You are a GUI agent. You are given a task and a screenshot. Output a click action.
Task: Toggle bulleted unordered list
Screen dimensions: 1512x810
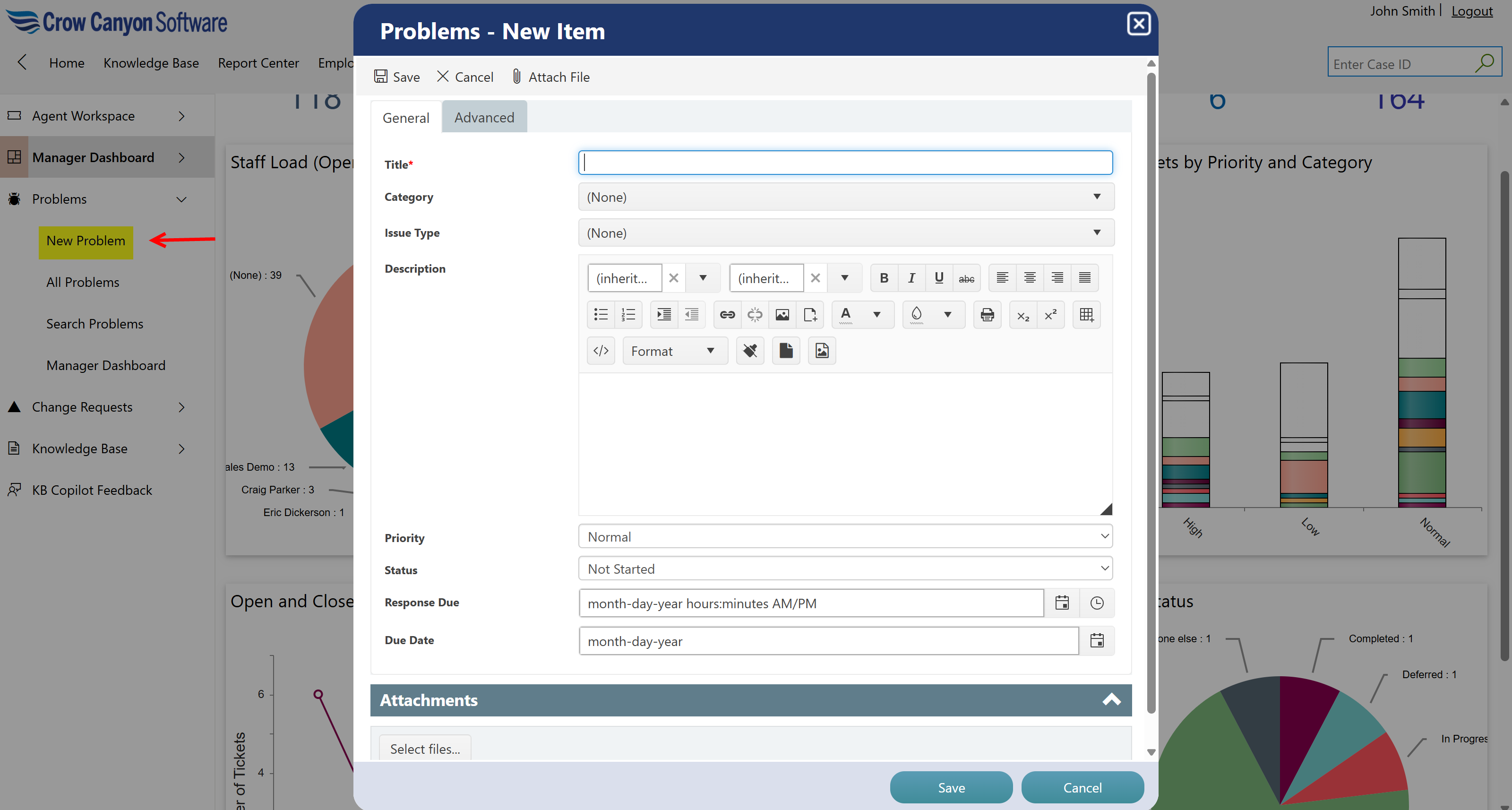(601, 315)
